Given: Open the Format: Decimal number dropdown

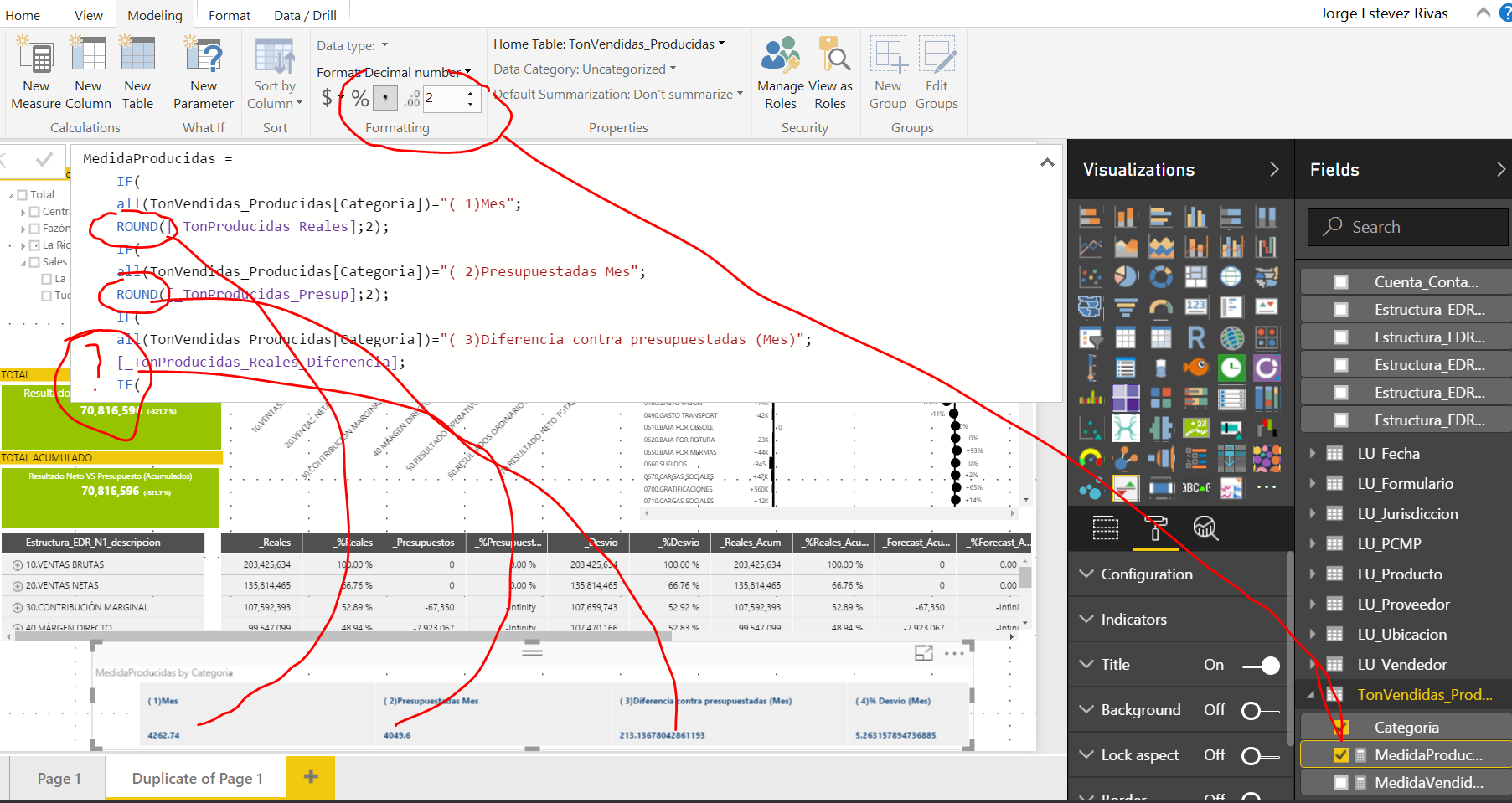Looking at the screenshot, I should click(x=394, y=72).
